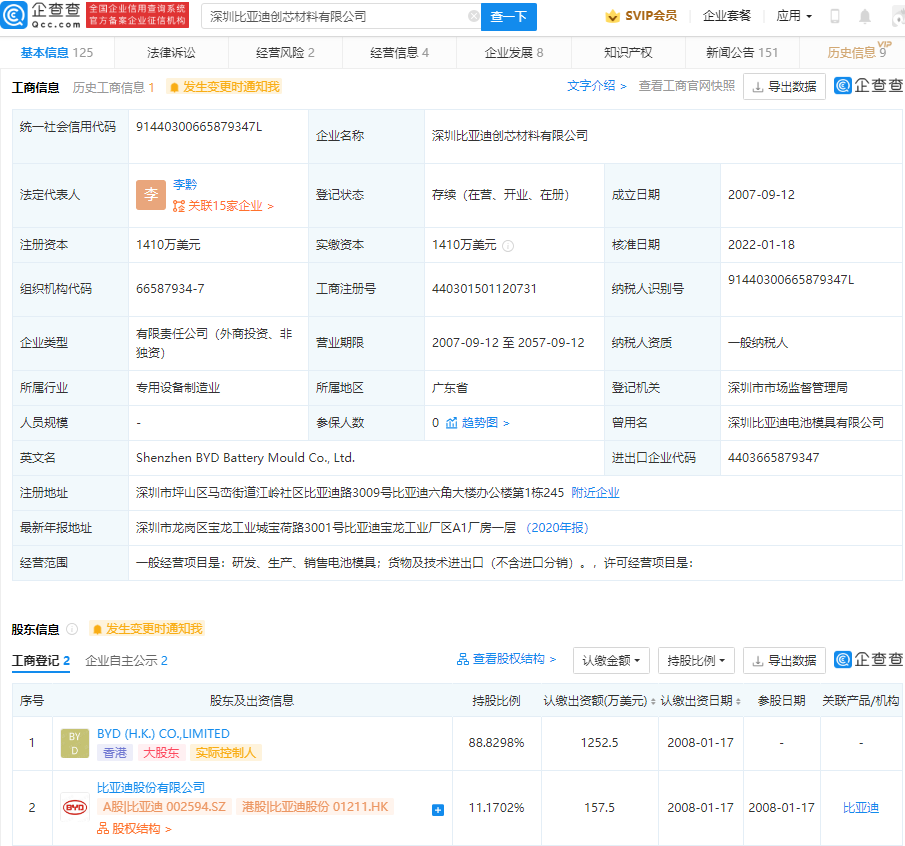The width and height of the screenshot is (905, 846).
Task: Open legal representative 李黔 link
Action: click(185, 185)
